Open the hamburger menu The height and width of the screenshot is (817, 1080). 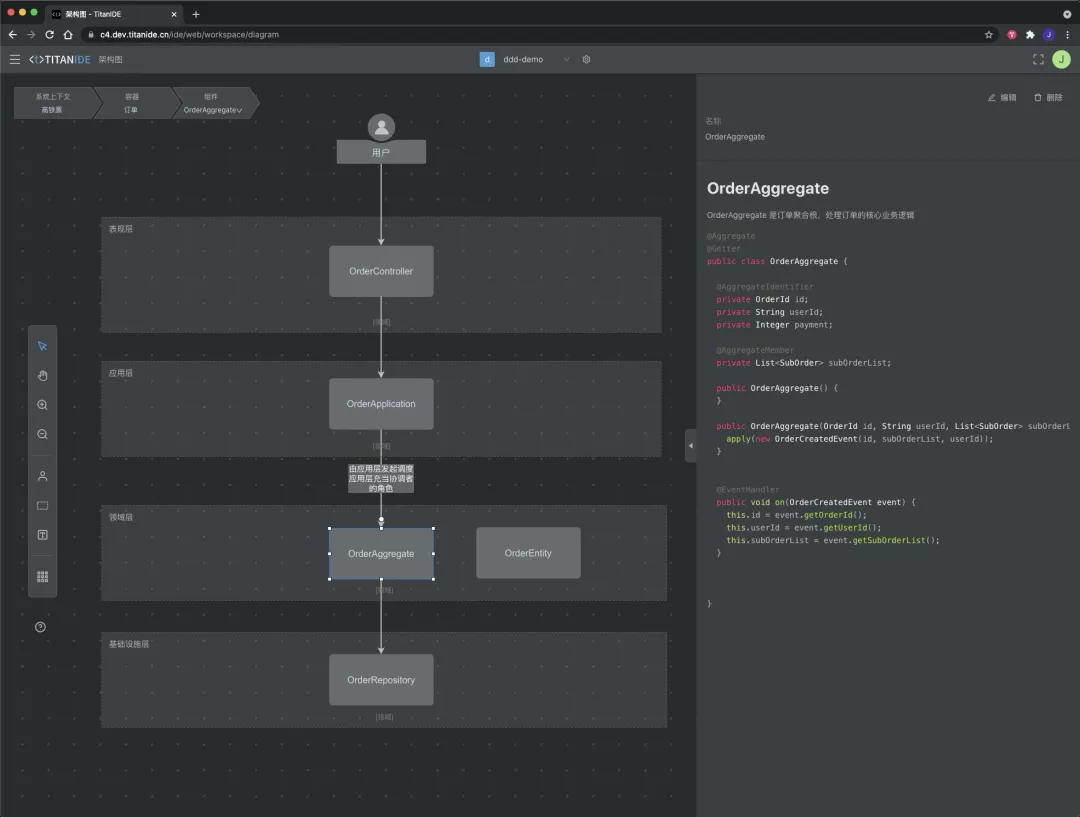[14, 59]
